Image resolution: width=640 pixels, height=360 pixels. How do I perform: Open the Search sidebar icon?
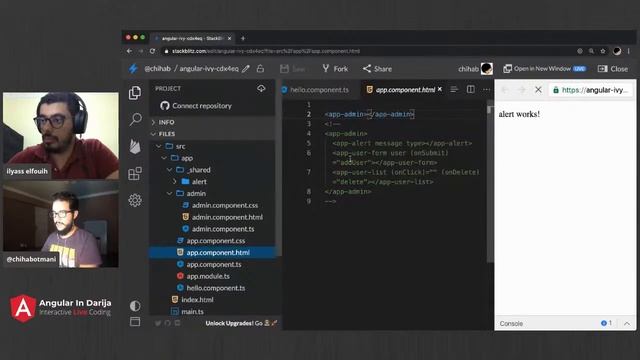coord(135,119)
